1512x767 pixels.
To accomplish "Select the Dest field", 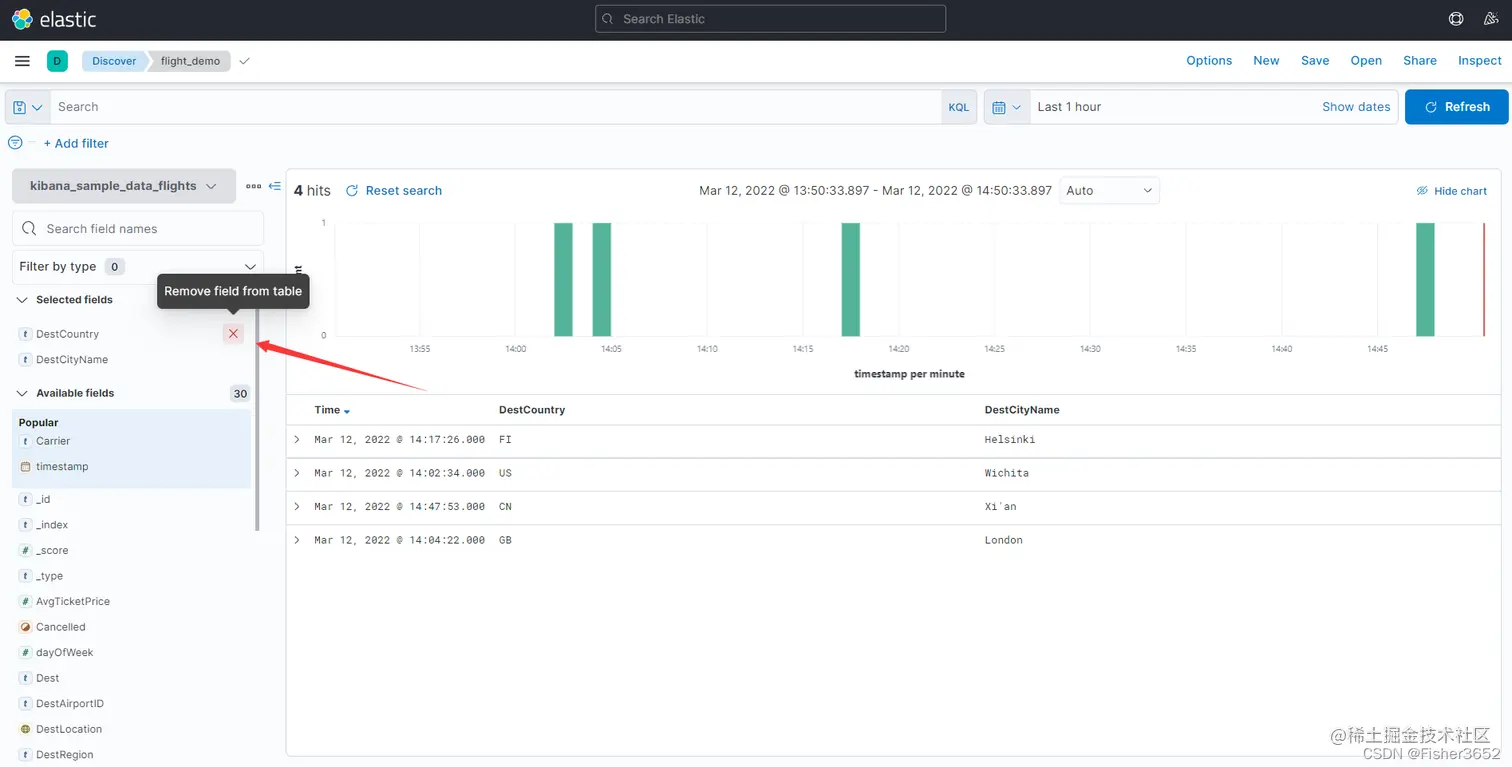I will pyautogui.click(x=48, y=678).
